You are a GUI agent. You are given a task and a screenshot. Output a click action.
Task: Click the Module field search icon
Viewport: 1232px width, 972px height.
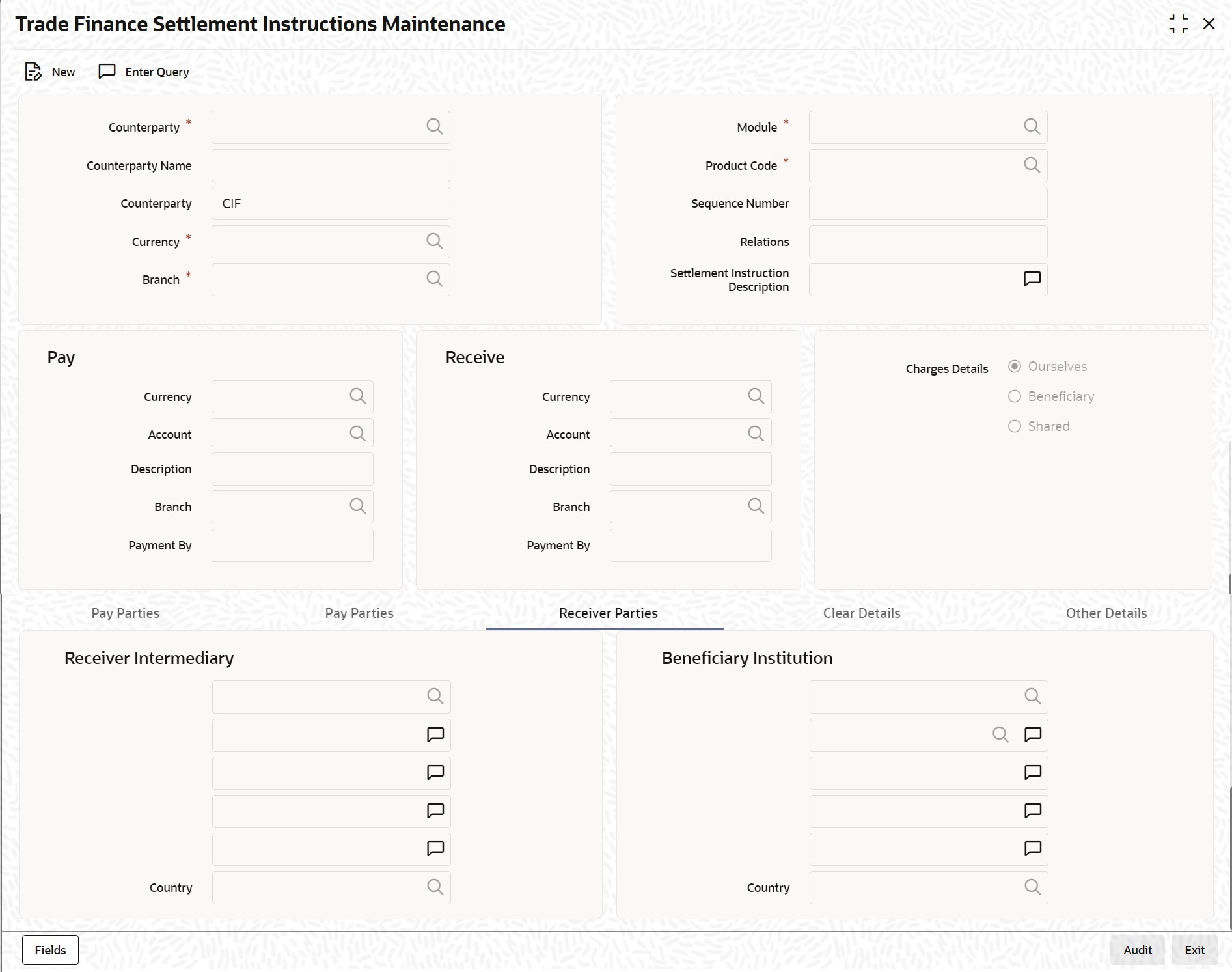(1032, 127)
